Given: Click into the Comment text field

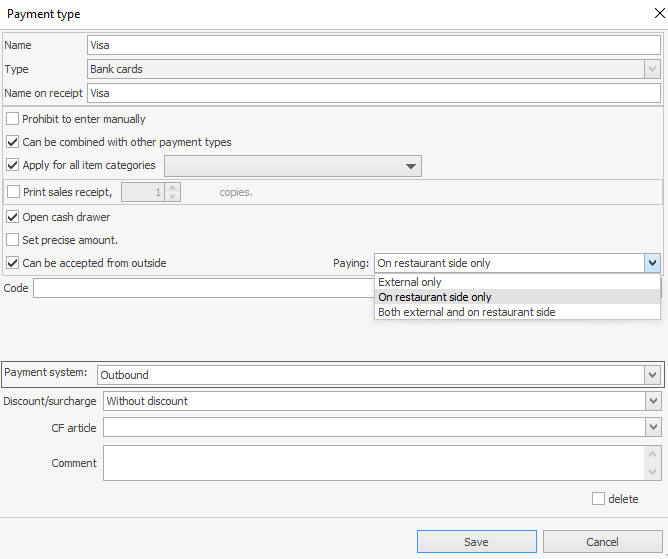Looking at the screenshot, I should (x=370, y=463).
